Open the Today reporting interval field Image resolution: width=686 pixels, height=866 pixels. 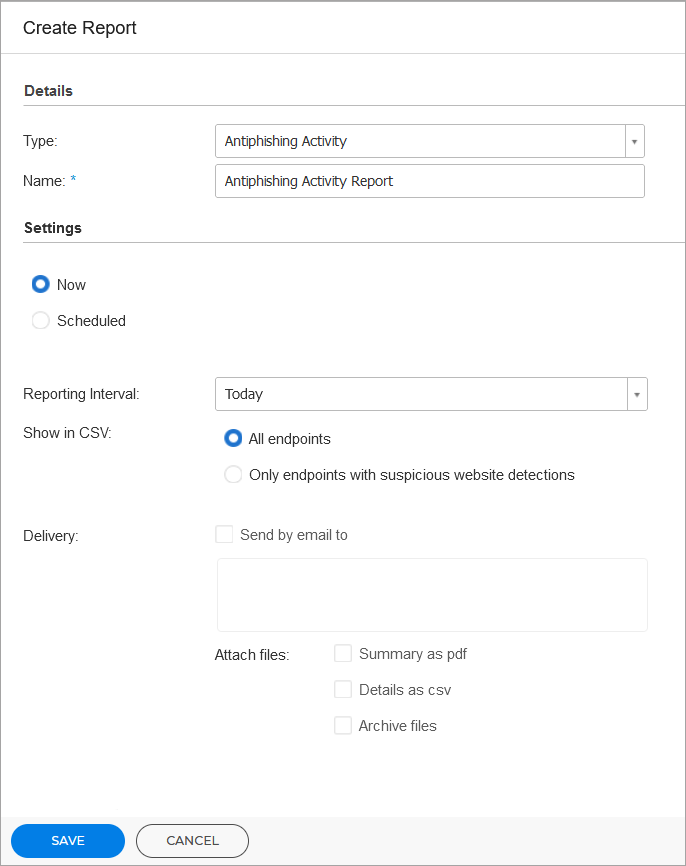[420, 394]
